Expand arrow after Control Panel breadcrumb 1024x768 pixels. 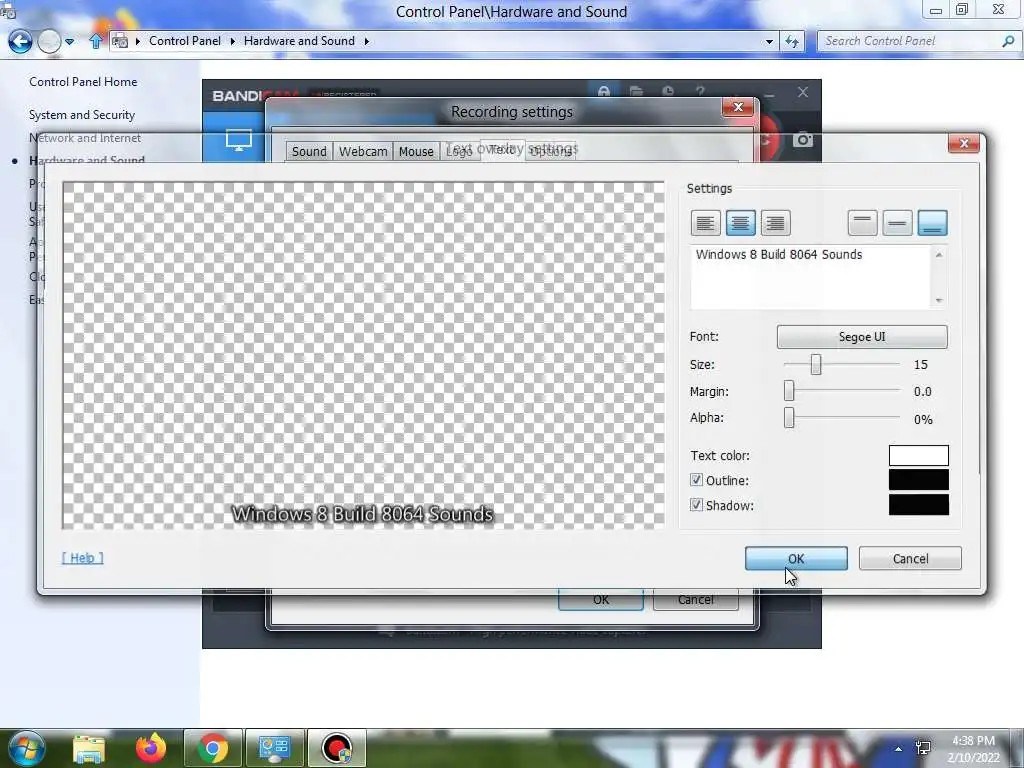pos(232,41)
